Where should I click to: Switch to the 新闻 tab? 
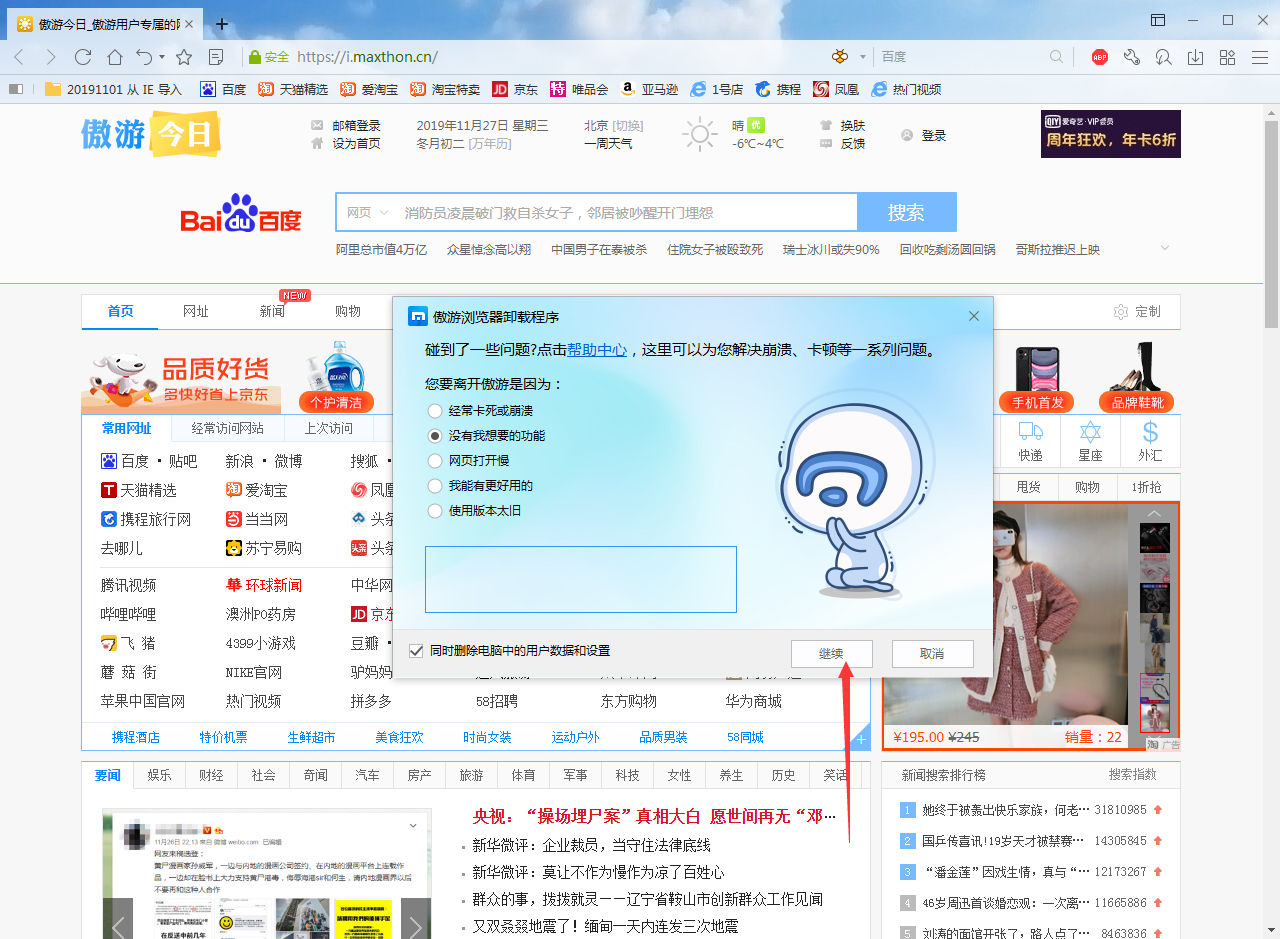(272, 311)
